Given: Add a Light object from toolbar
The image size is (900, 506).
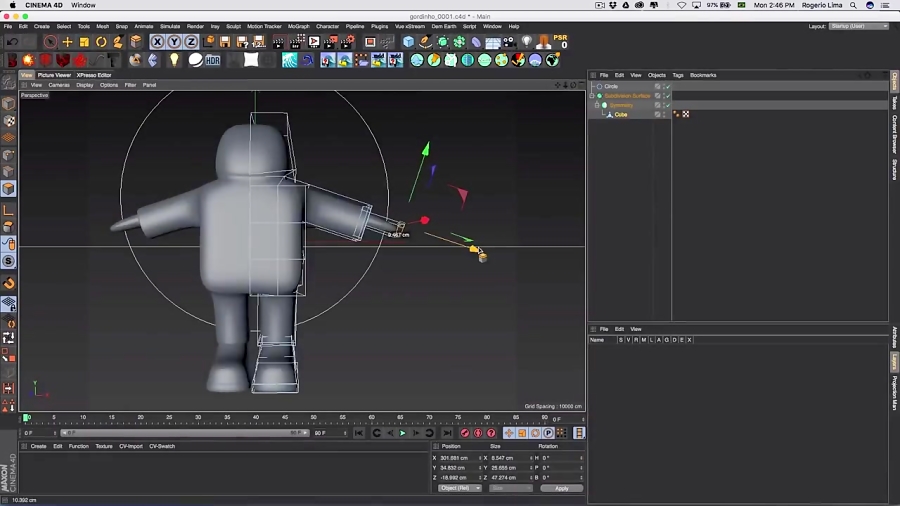Looking at the screenshot, I should 526,41.
